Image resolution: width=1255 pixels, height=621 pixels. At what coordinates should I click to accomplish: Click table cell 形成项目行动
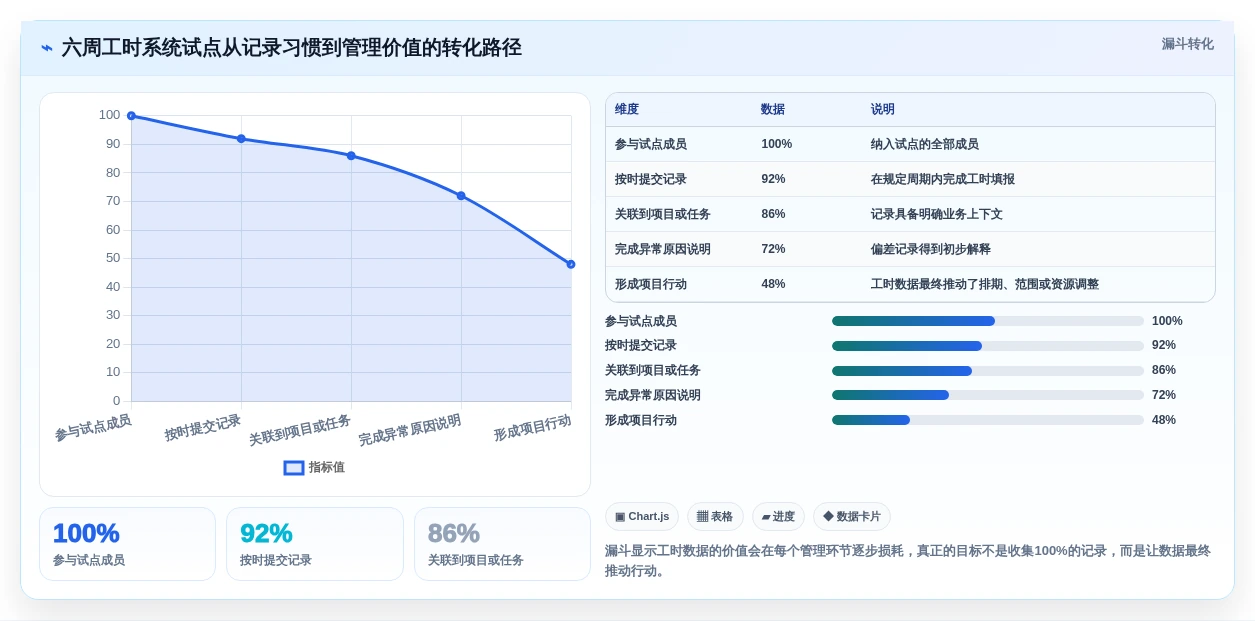pyautogui.click(x=651, y=284)
